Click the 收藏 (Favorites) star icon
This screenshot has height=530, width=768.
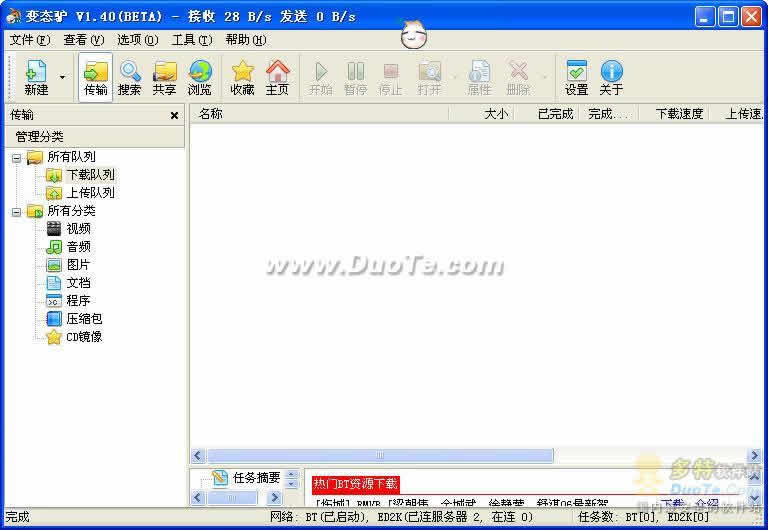pos(242,77)
